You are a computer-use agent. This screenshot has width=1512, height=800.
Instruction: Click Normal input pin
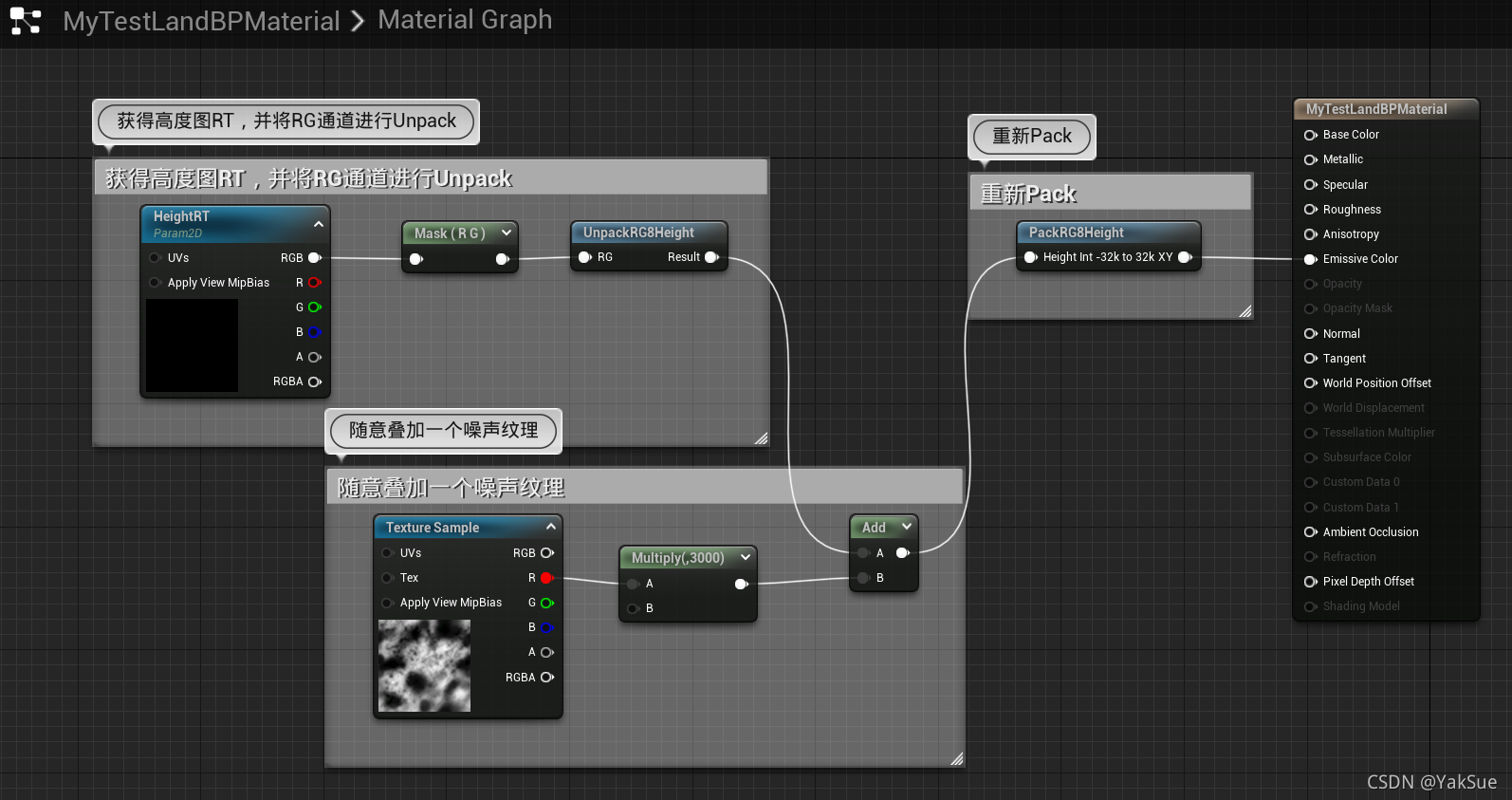(1311, 334)
